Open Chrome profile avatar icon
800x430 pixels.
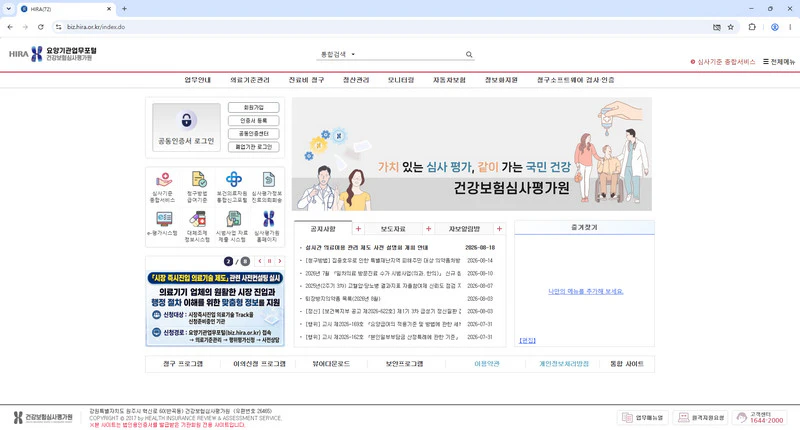[774, 27]
